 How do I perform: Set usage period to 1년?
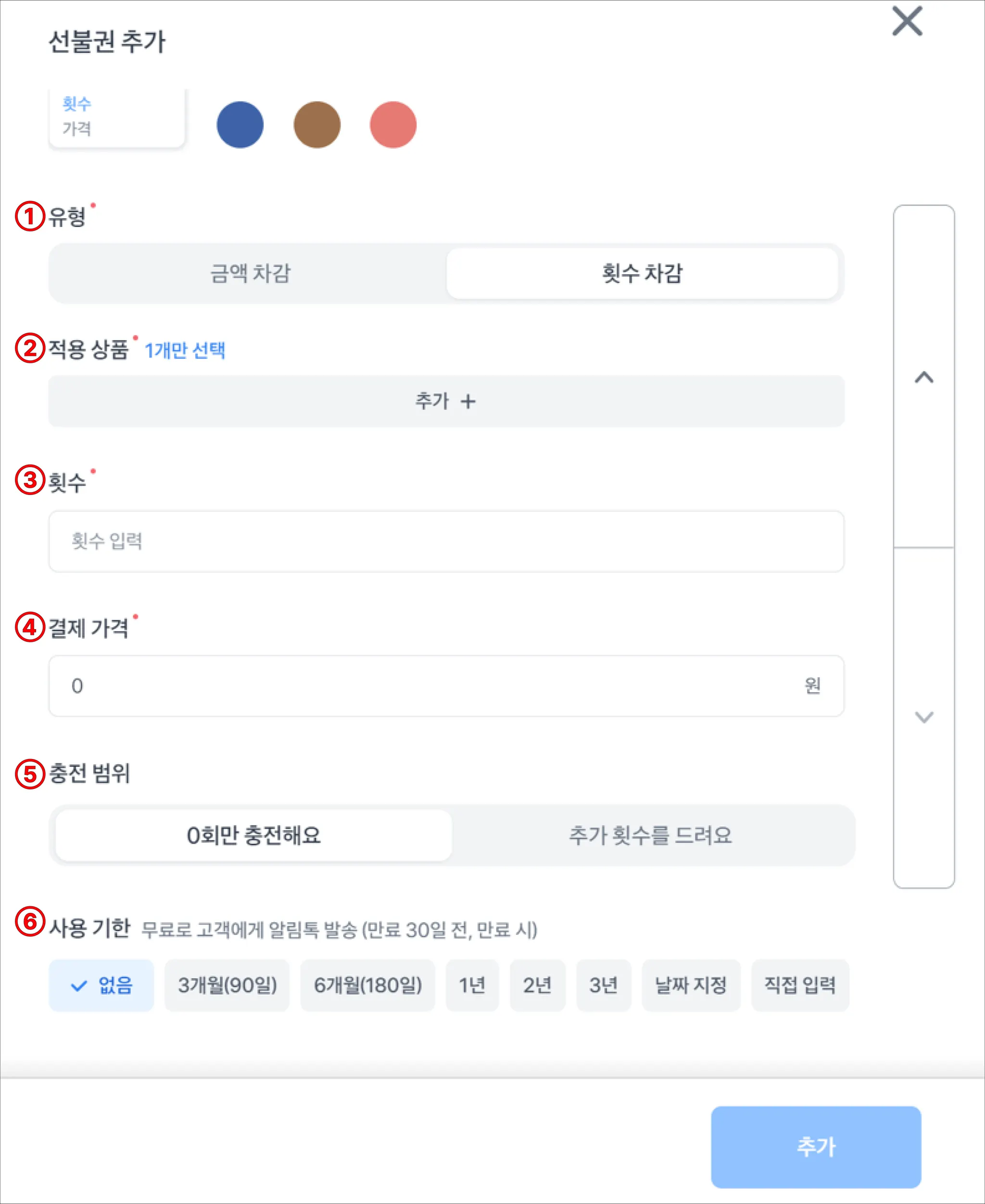(472, 985)
